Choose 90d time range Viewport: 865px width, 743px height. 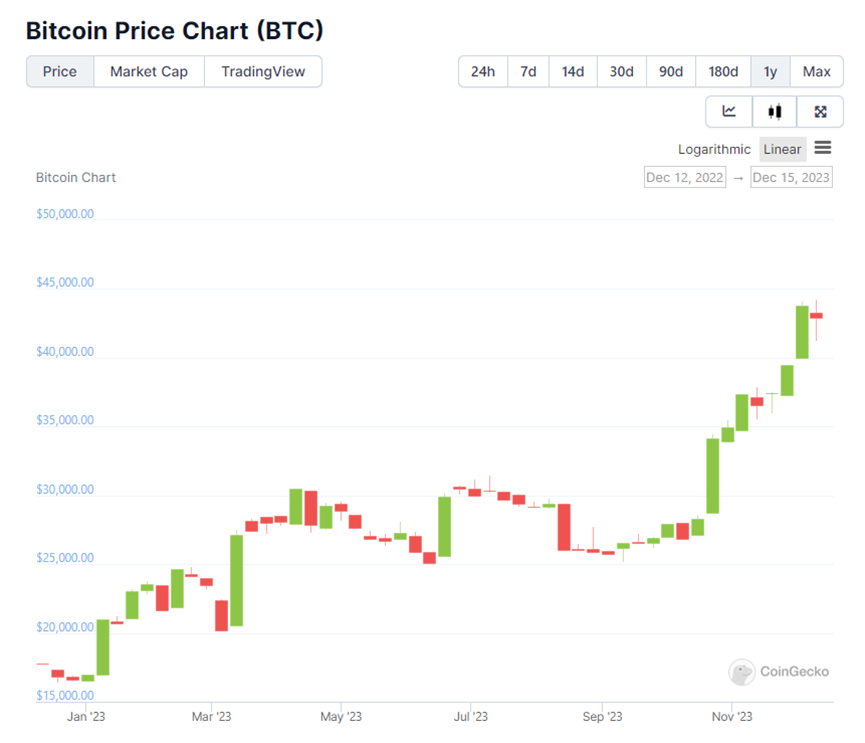pos(671,72)
